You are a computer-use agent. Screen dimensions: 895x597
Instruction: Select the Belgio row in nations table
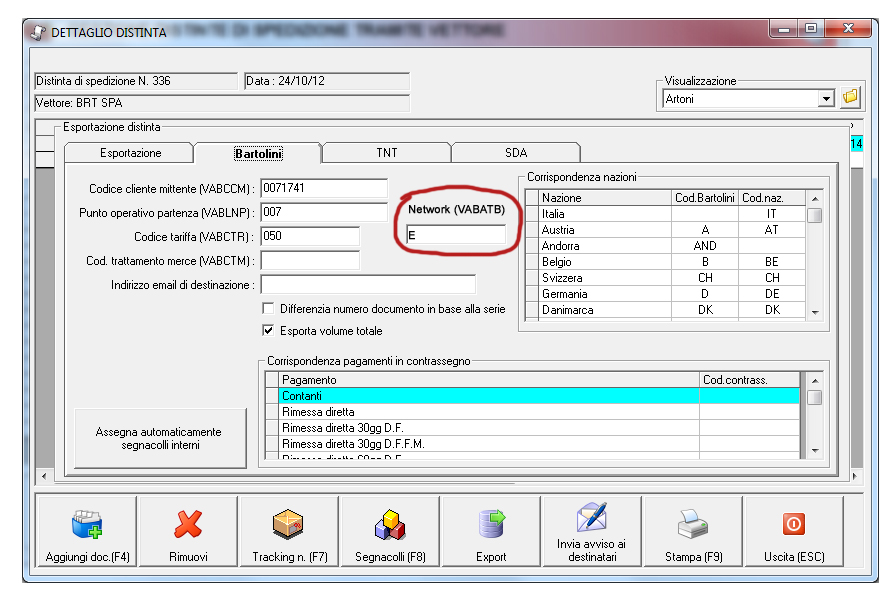pyautogui.click(x=666, y=262)
